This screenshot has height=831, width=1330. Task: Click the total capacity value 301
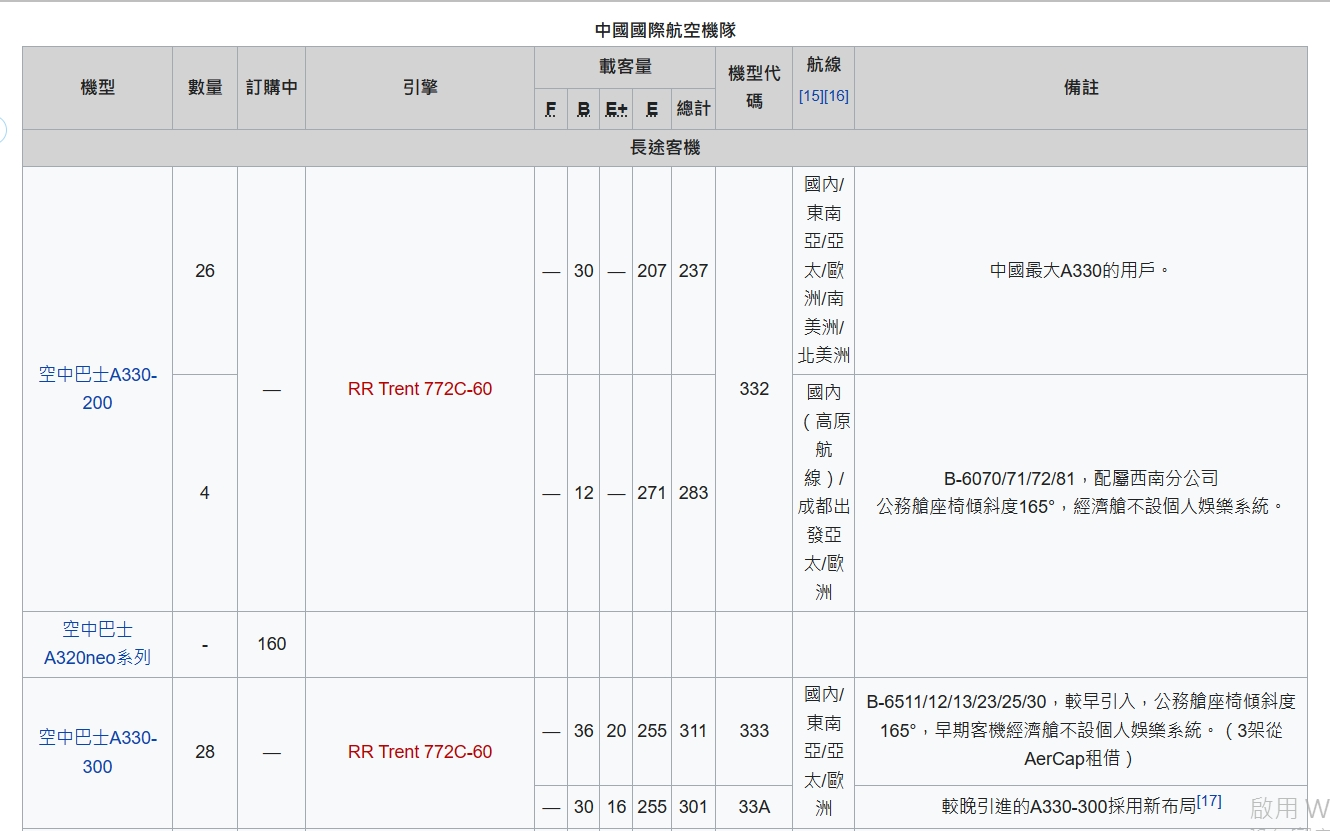(x=693, y=807)
